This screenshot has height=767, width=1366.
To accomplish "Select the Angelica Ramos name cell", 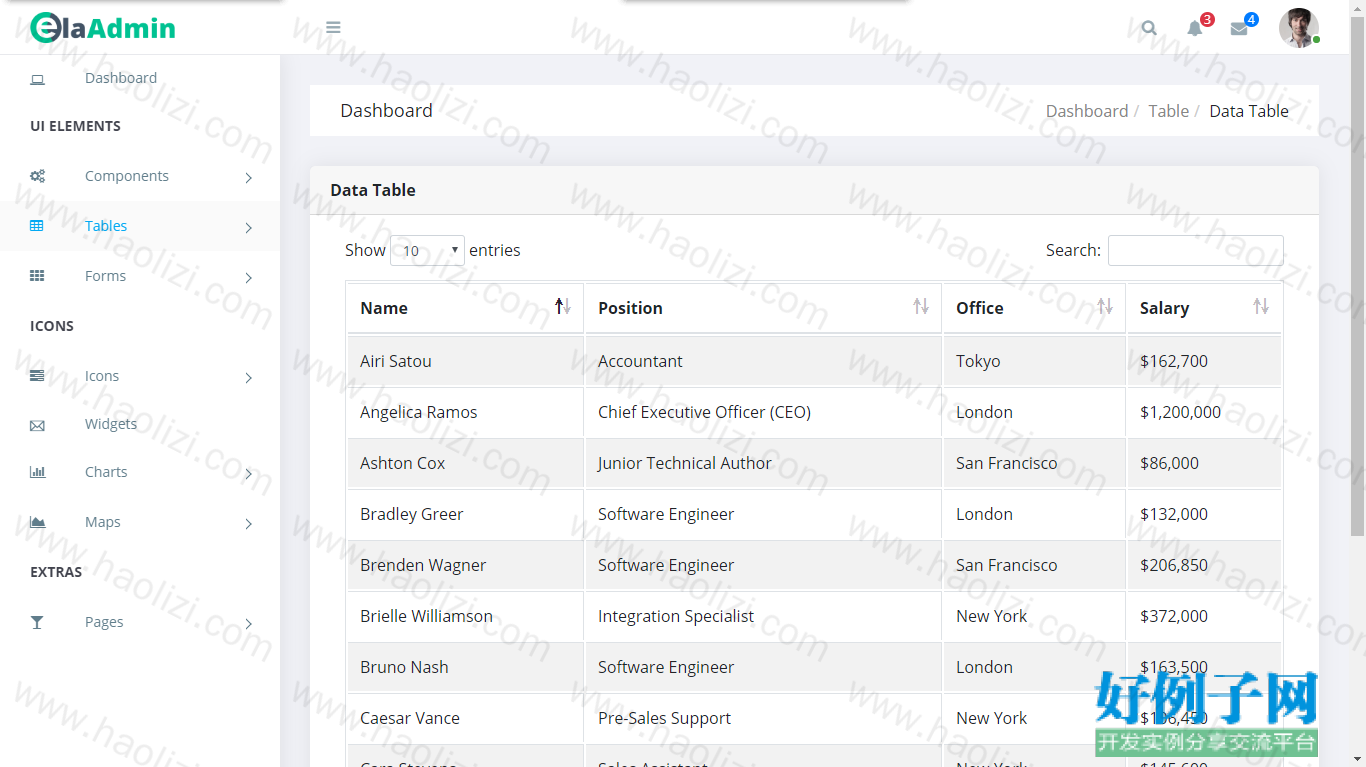I will point(466,412).
